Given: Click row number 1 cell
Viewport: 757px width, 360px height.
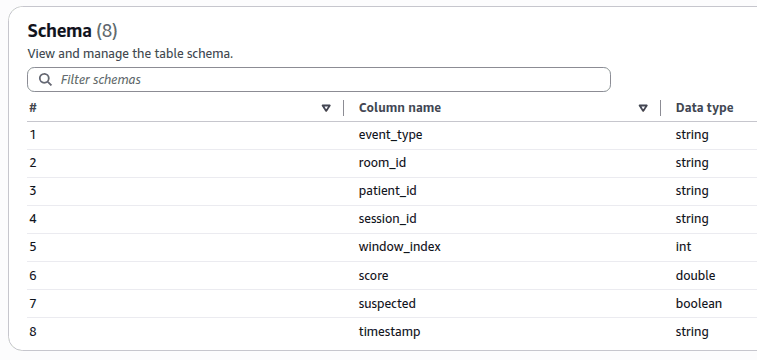Looking at the screenshot, I should point(33,135).
